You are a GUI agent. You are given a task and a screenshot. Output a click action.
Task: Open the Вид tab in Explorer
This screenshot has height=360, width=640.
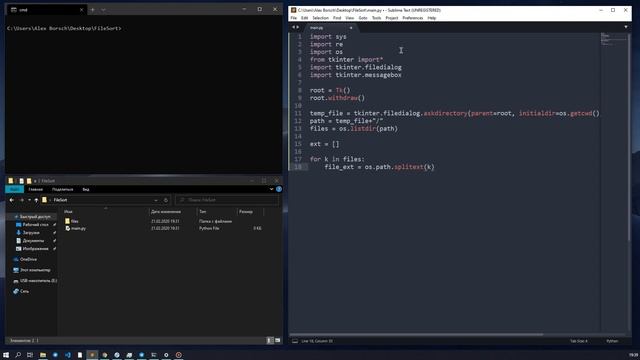pos(86,189)
